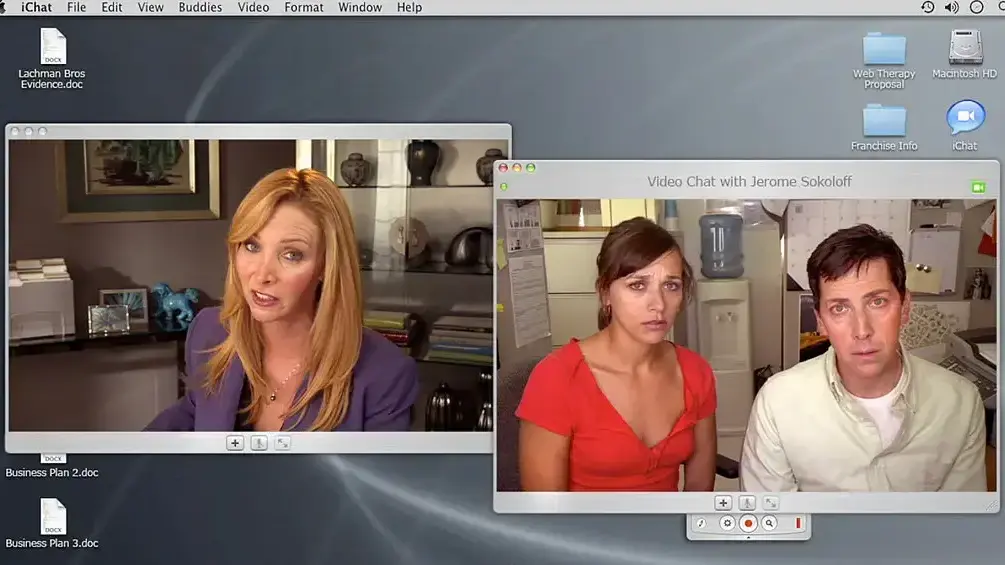Click the Business Plan 2.doc label
The height and width of the screenshot is (565, 1005).
[x=52, y=473]
